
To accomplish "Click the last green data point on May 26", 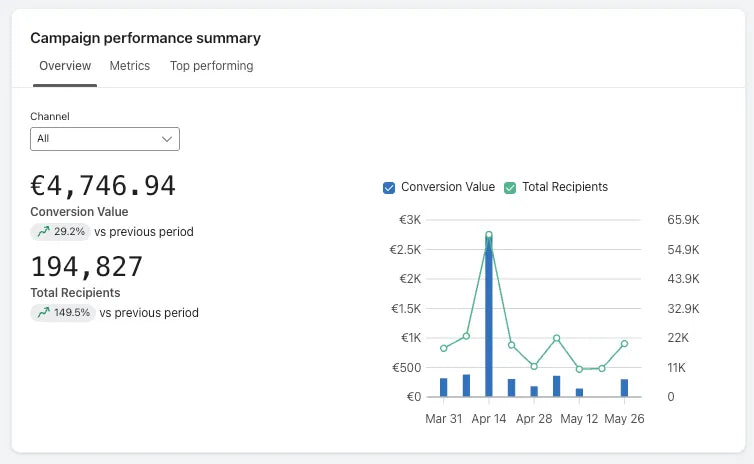I will pos(624,343).
